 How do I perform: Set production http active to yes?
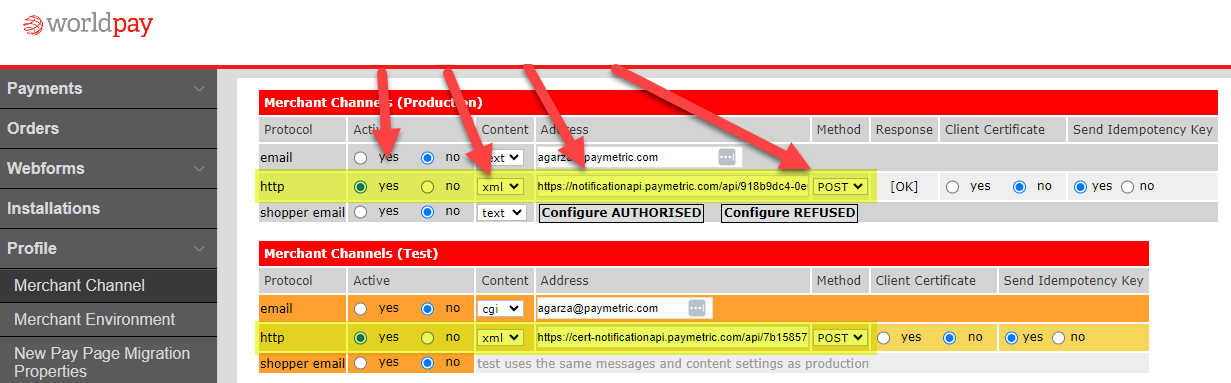360,186
